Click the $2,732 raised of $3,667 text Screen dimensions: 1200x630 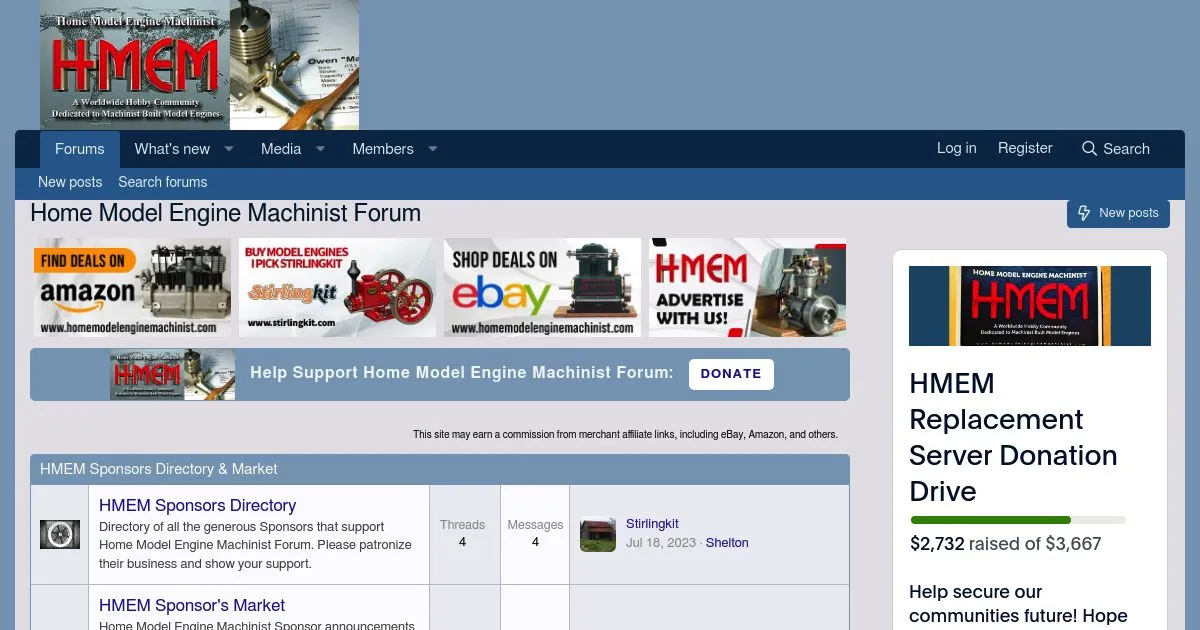(1006, 544)
